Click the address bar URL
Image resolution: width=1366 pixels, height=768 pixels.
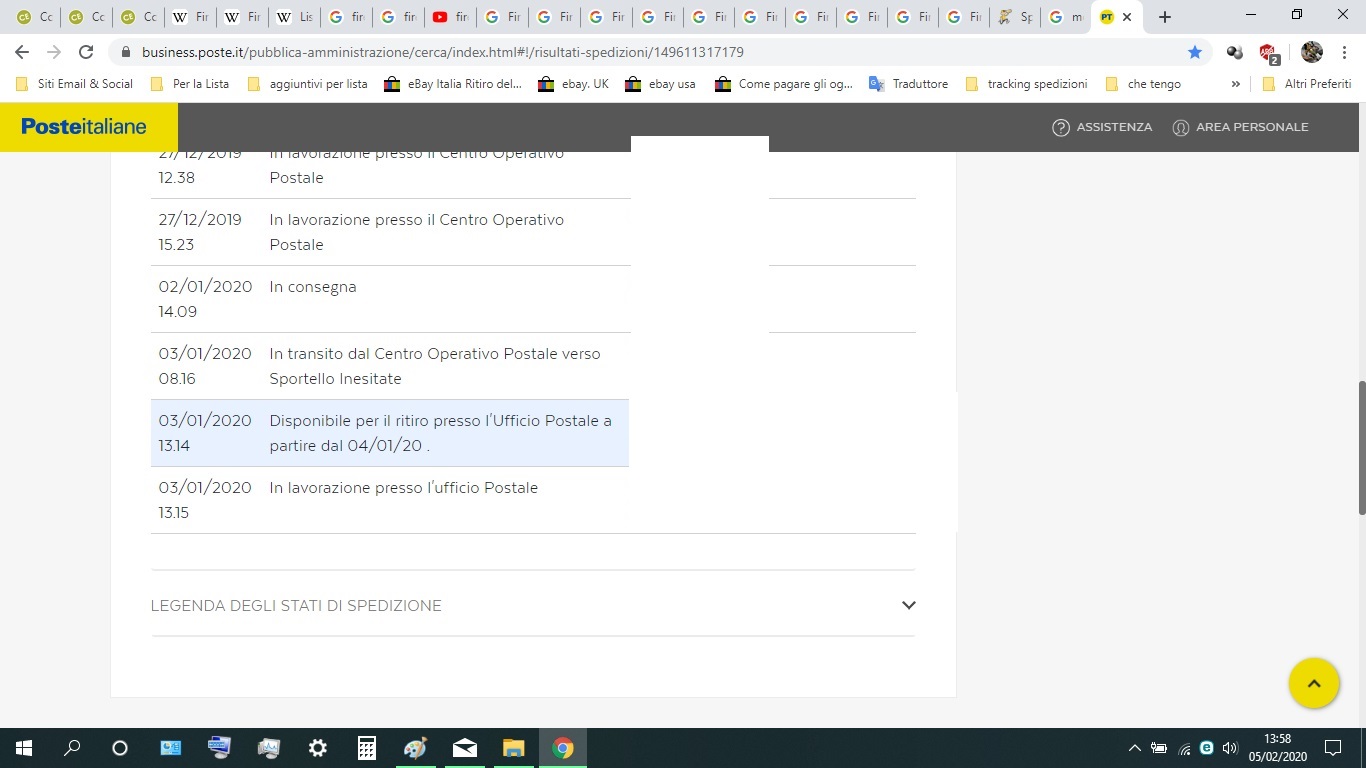[x=442, y=52]
